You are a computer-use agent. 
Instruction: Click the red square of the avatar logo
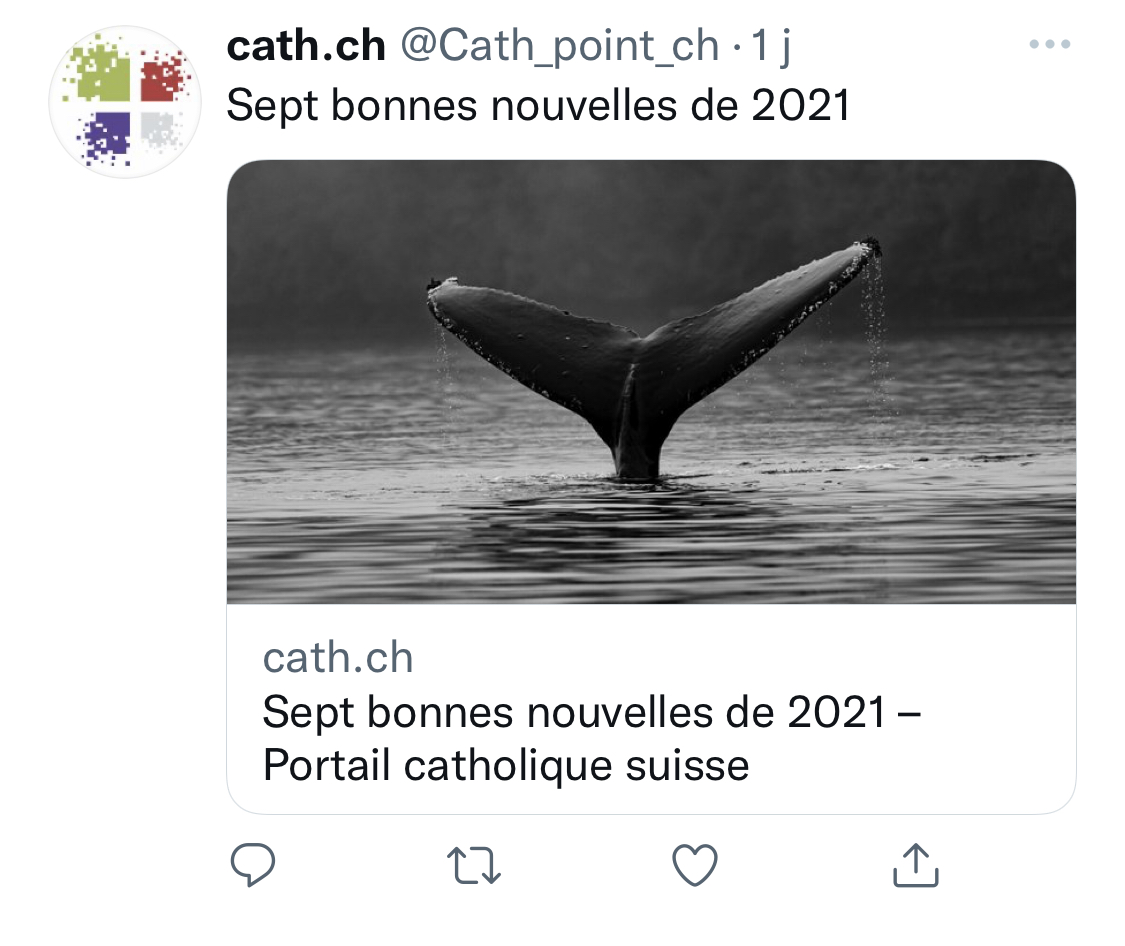click(x=164, y=75)
